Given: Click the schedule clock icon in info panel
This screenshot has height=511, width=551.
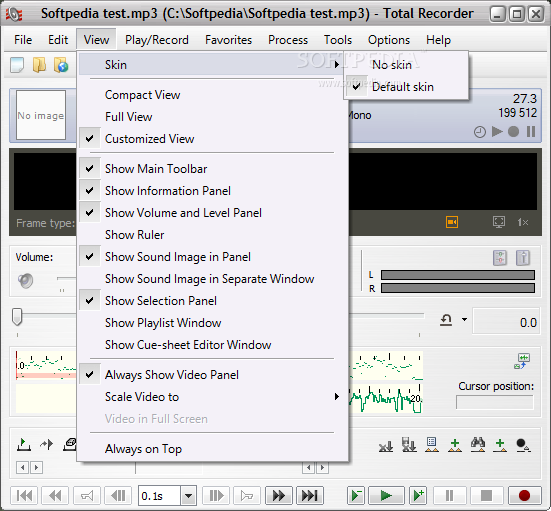Looking at the screenshot, I should coord(480,132).
